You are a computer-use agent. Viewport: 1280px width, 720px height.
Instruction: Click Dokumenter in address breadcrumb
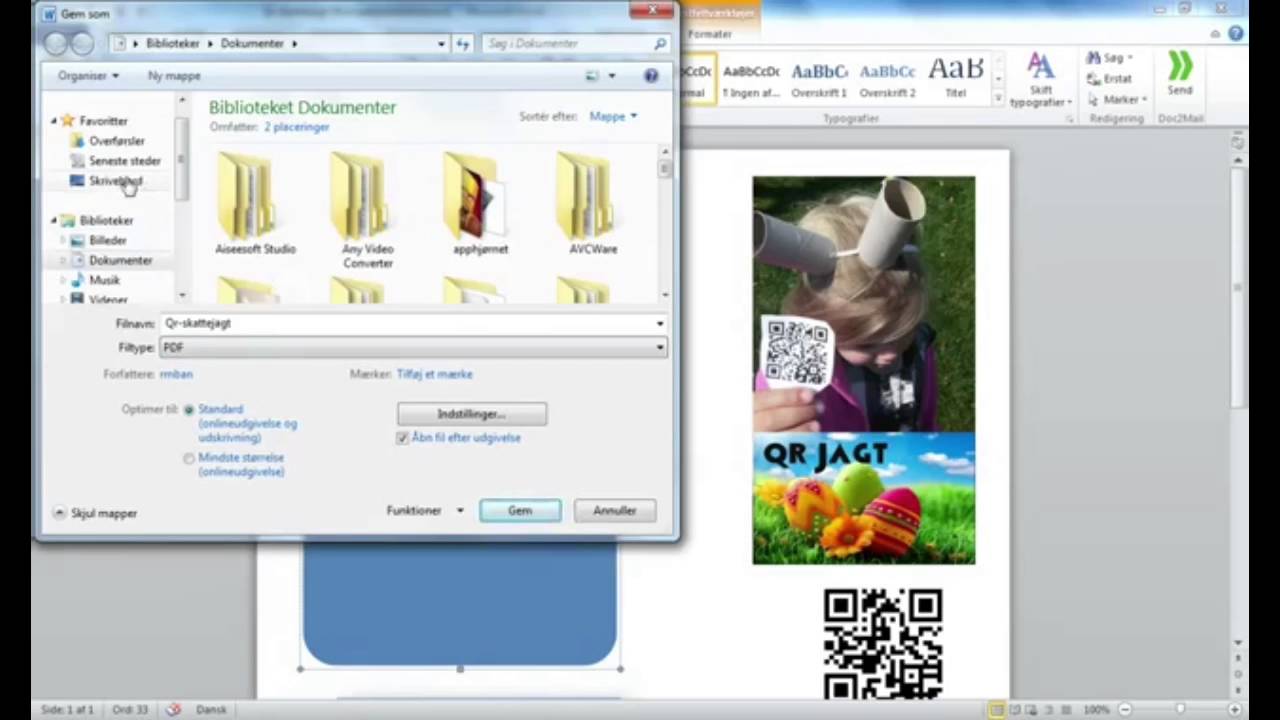point(252,44)
